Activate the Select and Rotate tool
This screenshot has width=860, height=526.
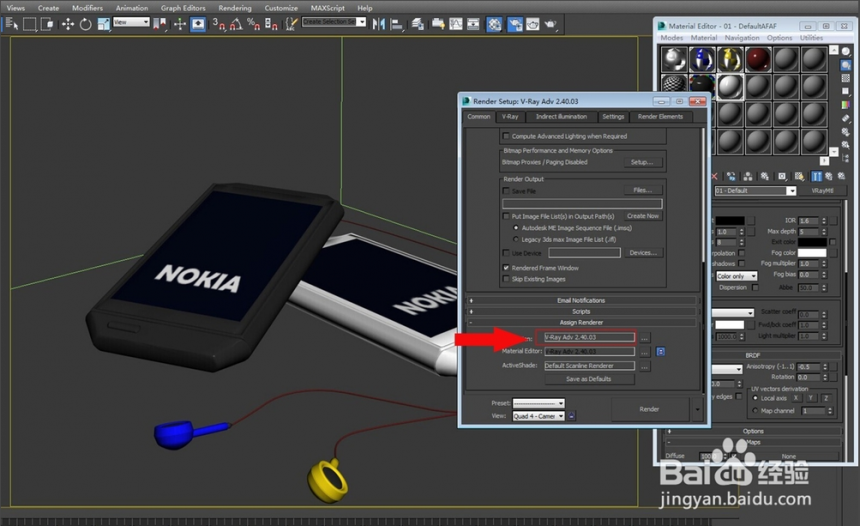tap(86, 24)
